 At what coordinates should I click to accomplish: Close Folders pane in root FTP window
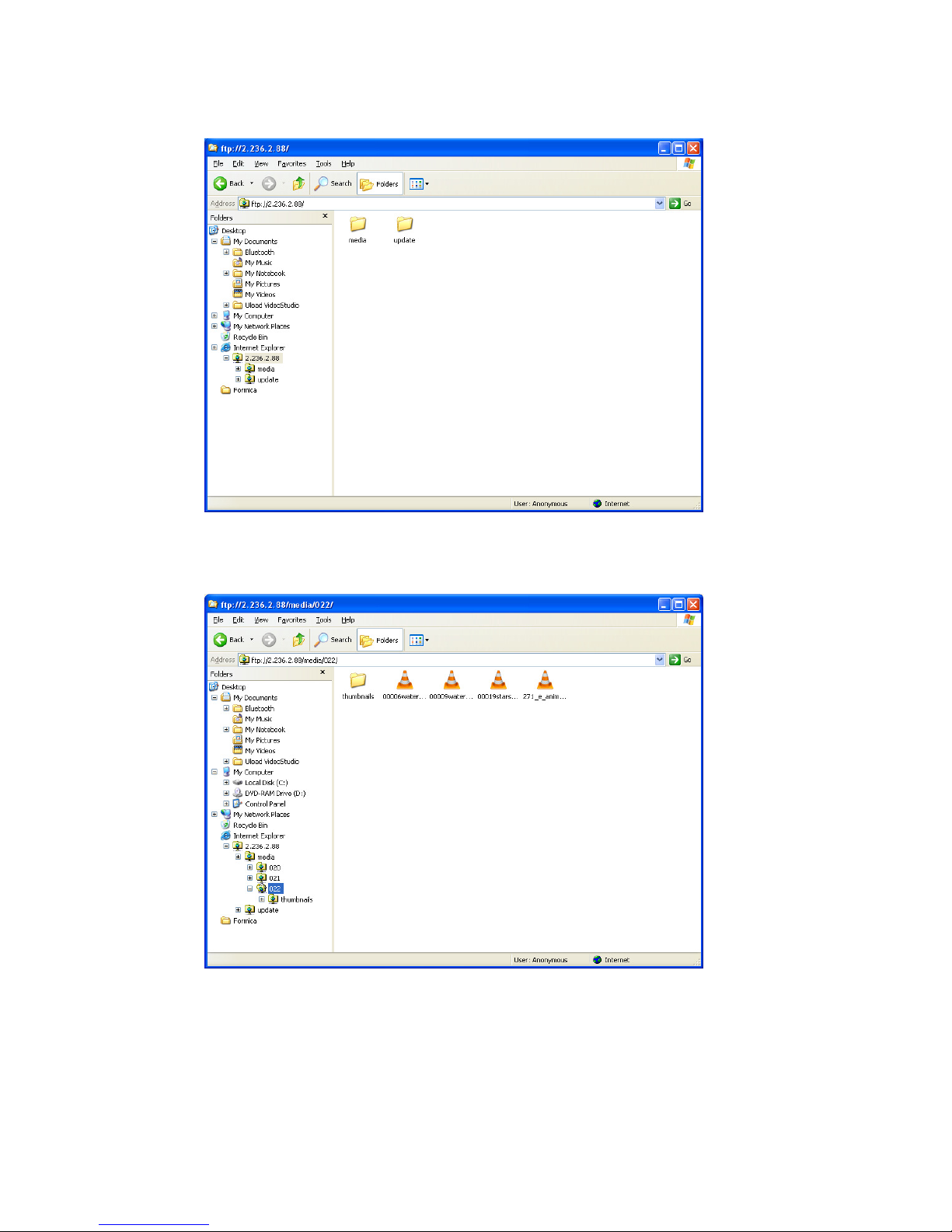coord(325,216)
